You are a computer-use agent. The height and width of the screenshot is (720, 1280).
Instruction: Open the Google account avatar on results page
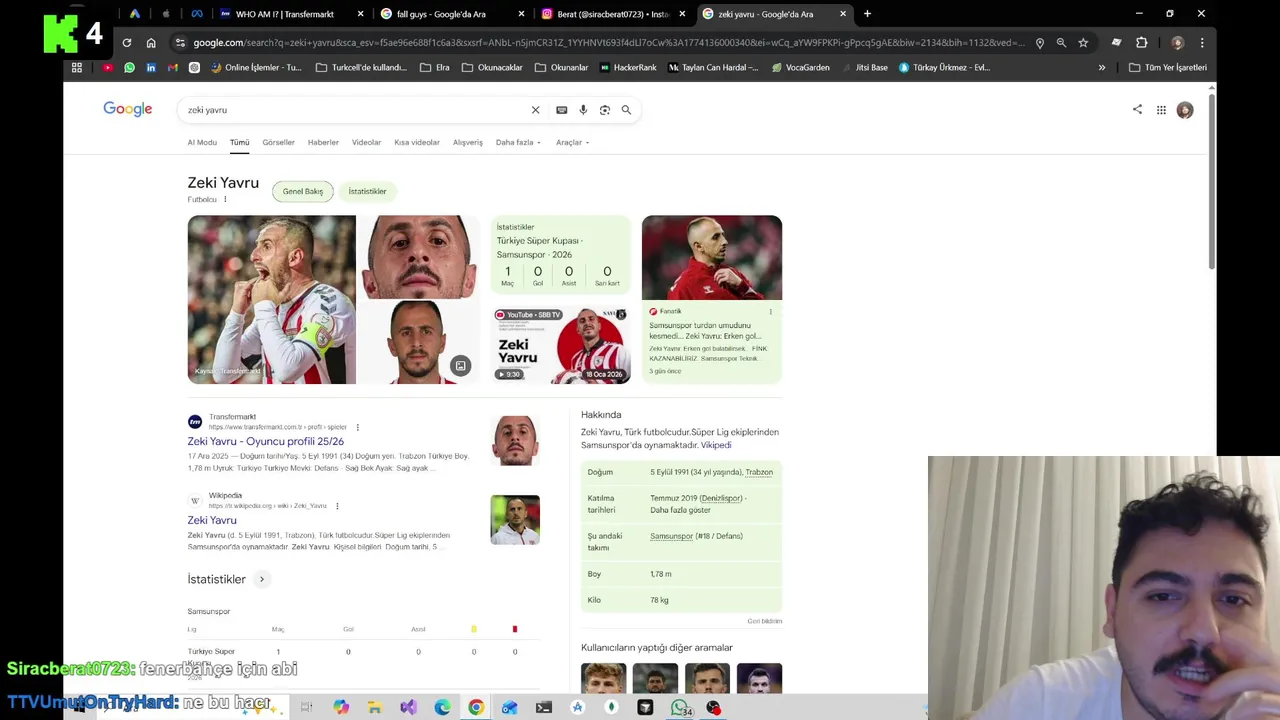pyautogui.click(x=1185, y=110)
